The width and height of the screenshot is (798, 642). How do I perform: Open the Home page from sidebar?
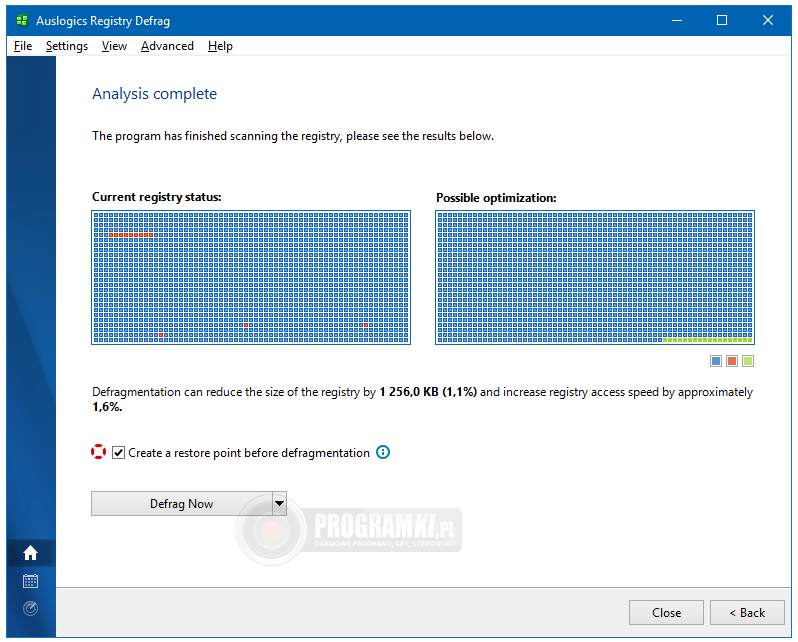(31, 553)
